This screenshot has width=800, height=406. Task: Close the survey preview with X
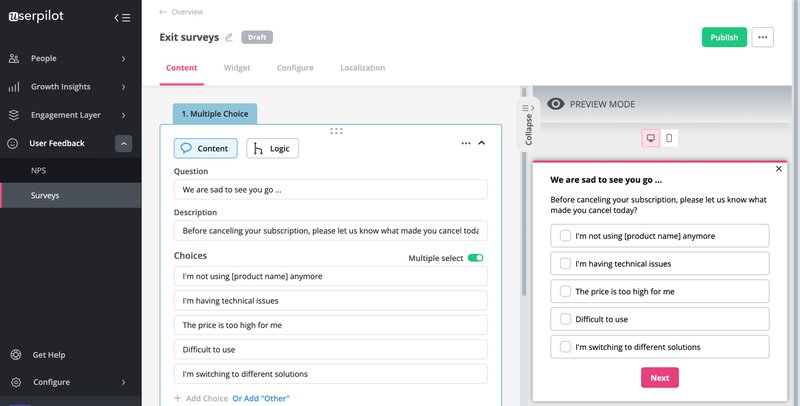pyautogui.click(x=779, y=169)
